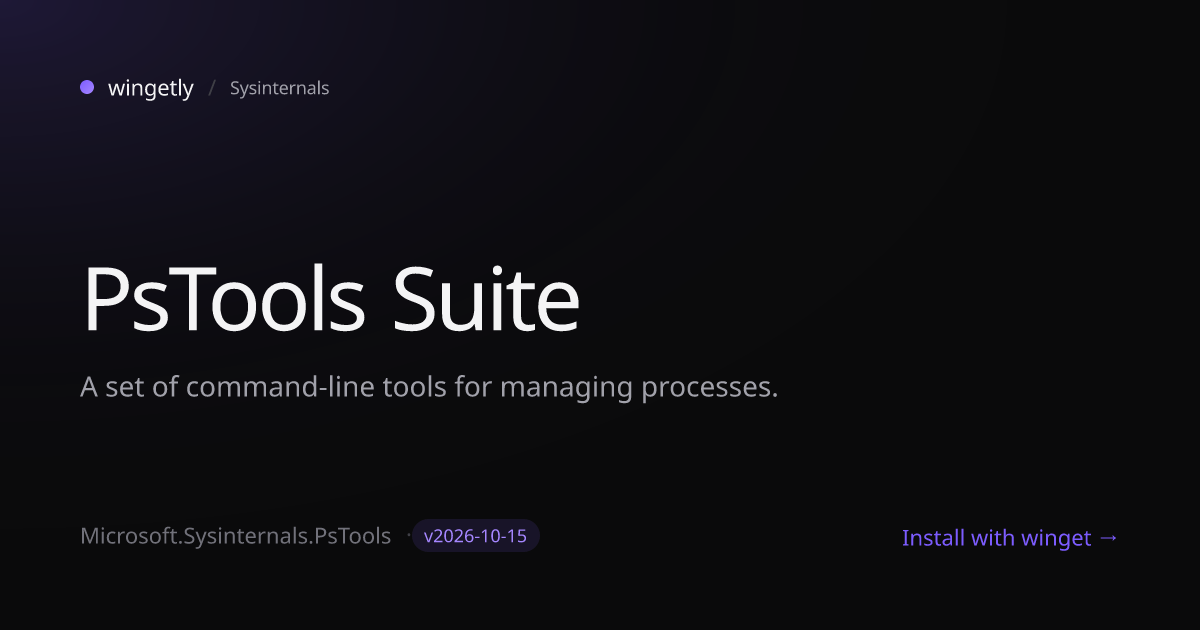Click the description "A set of command-line tools"
This screenshot has height=630, width=1200.
click(428, 388)
